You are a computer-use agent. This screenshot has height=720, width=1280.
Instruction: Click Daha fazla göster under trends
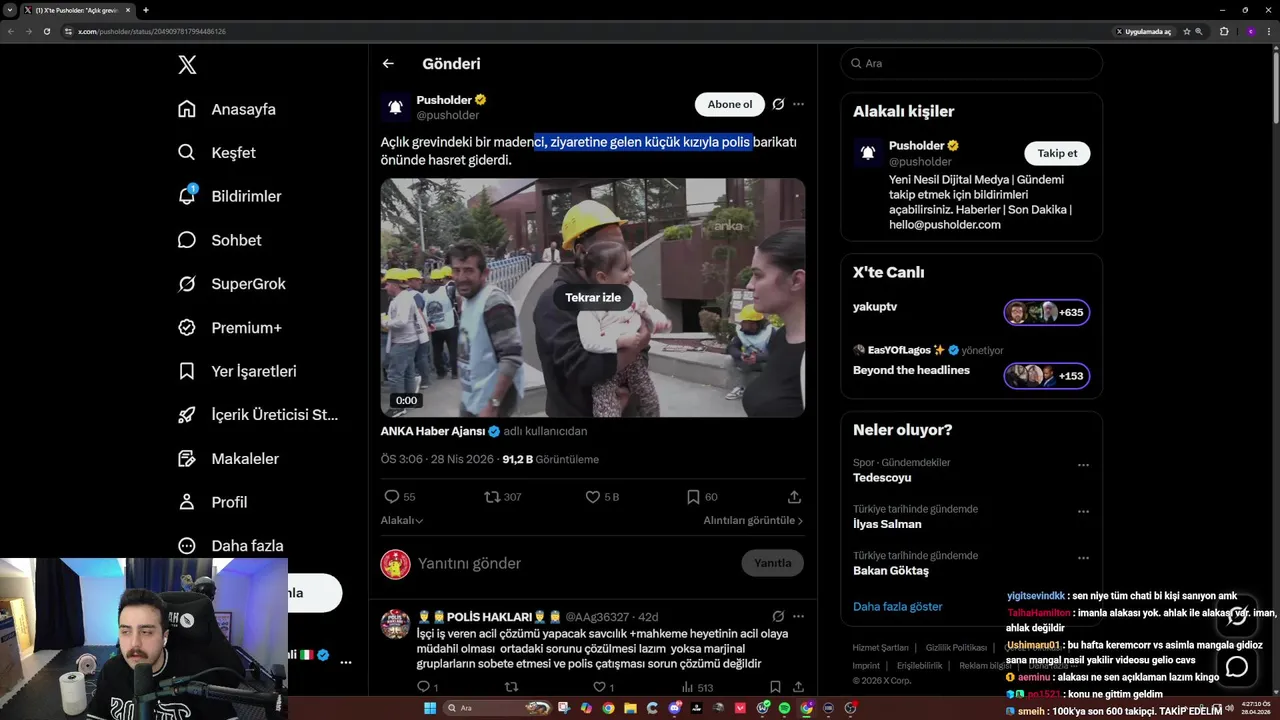898,606
